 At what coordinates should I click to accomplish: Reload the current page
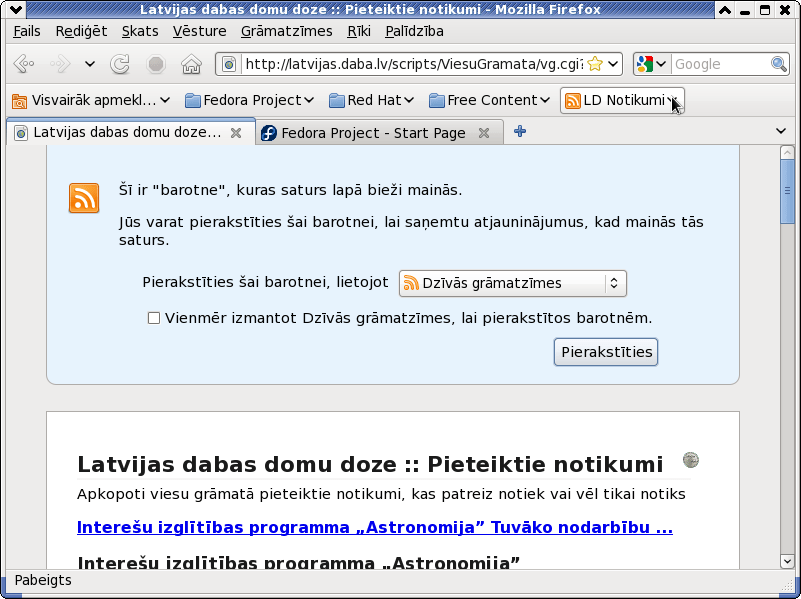coord(120,64)
